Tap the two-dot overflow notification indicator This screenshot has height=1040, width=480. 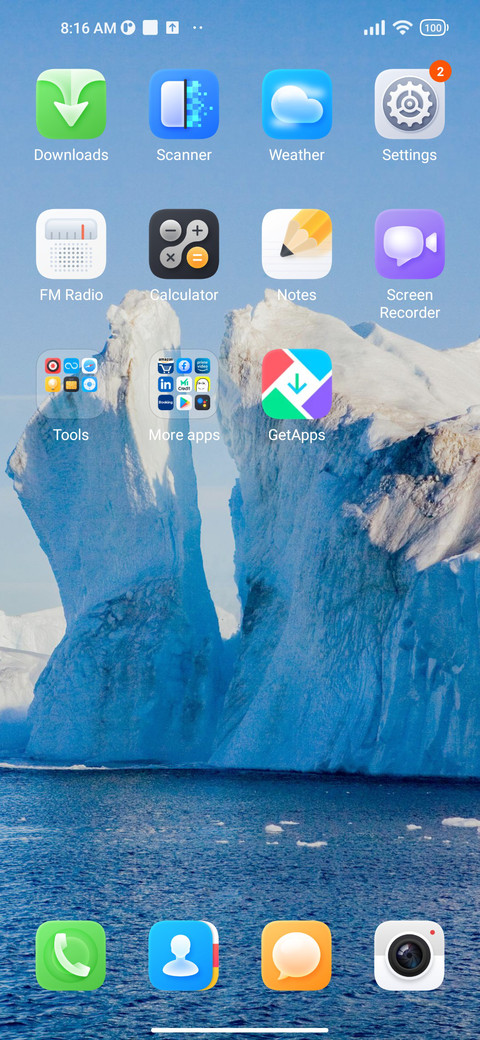point(197,28)
